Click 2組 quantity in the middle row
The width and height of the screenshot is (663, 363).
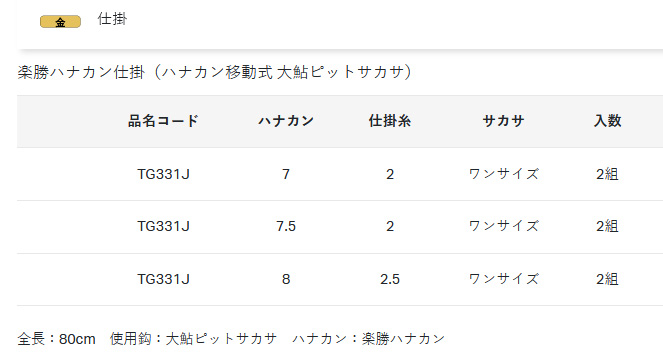[607, 226]
